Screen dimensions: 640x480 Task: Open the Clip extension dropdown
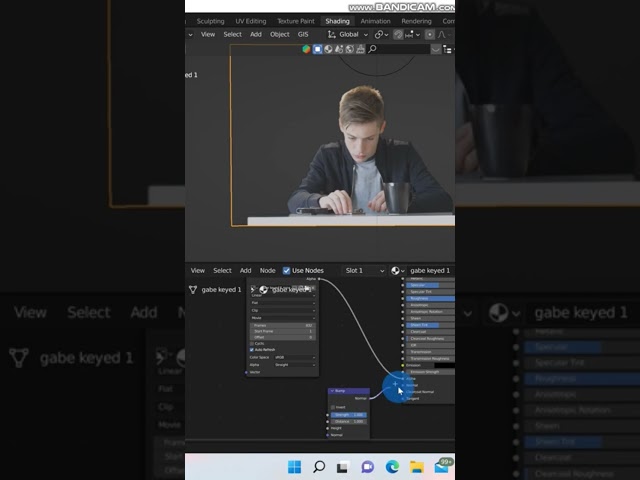click(x=282, y=311)
